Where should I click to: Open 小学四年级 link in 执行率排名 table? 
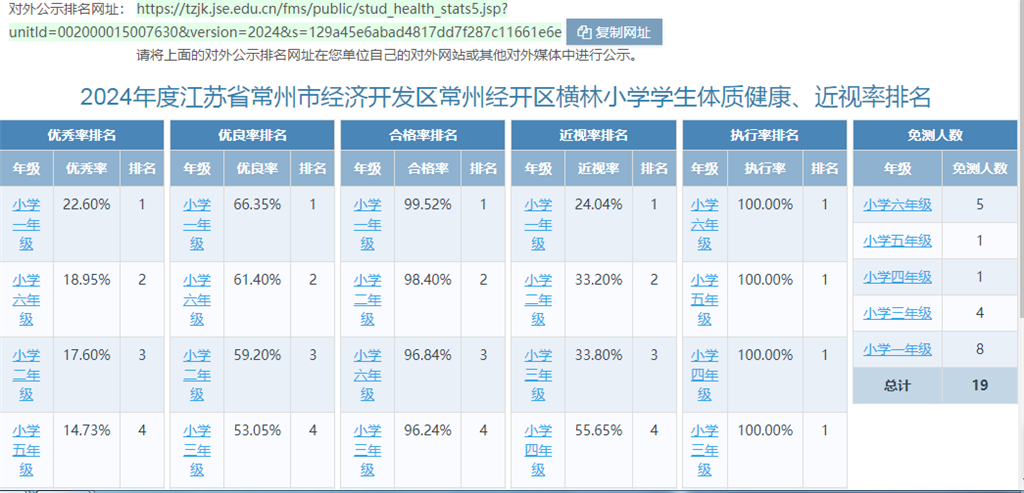[705, 375]
